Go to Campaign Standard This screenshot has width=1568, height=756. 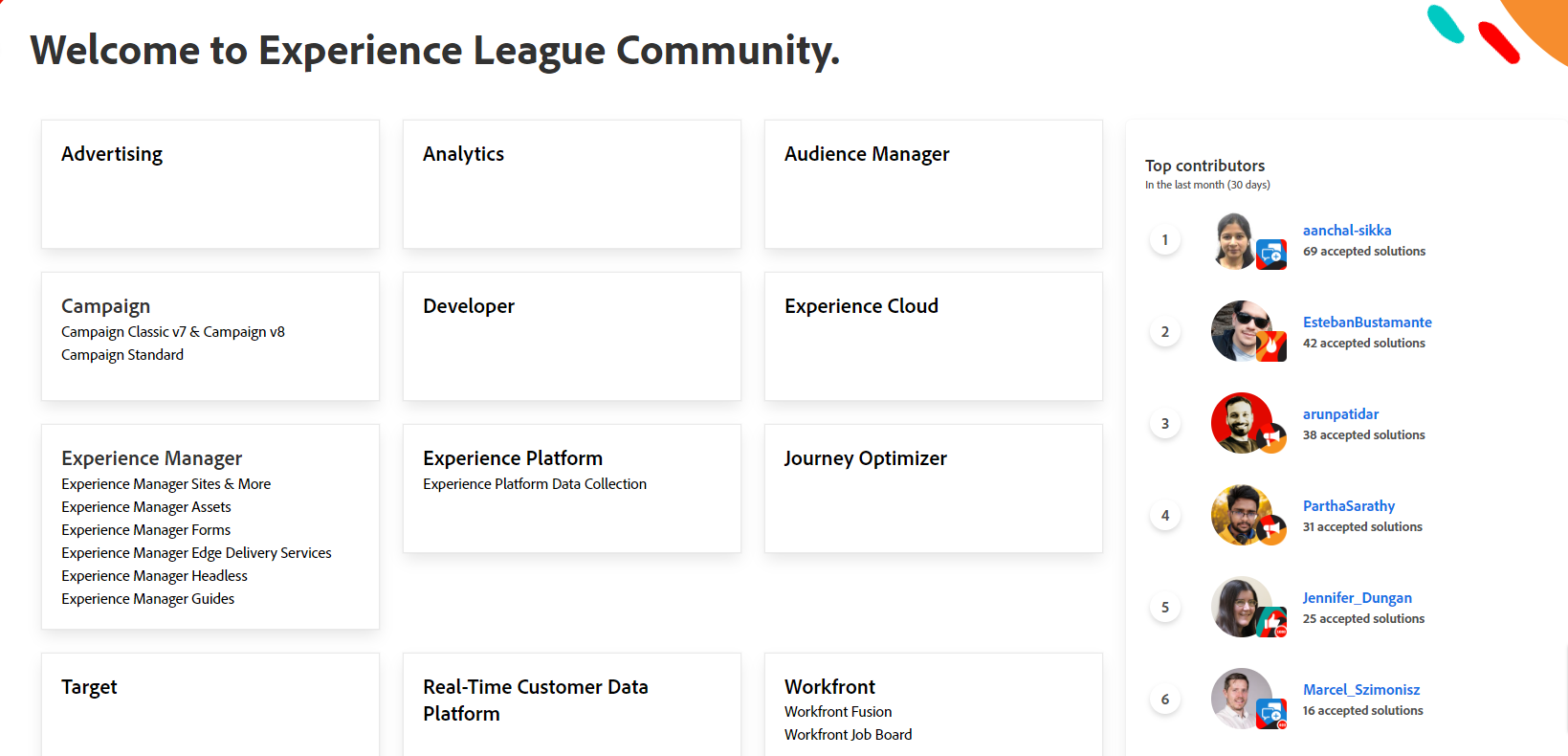[x=122, y=355]
